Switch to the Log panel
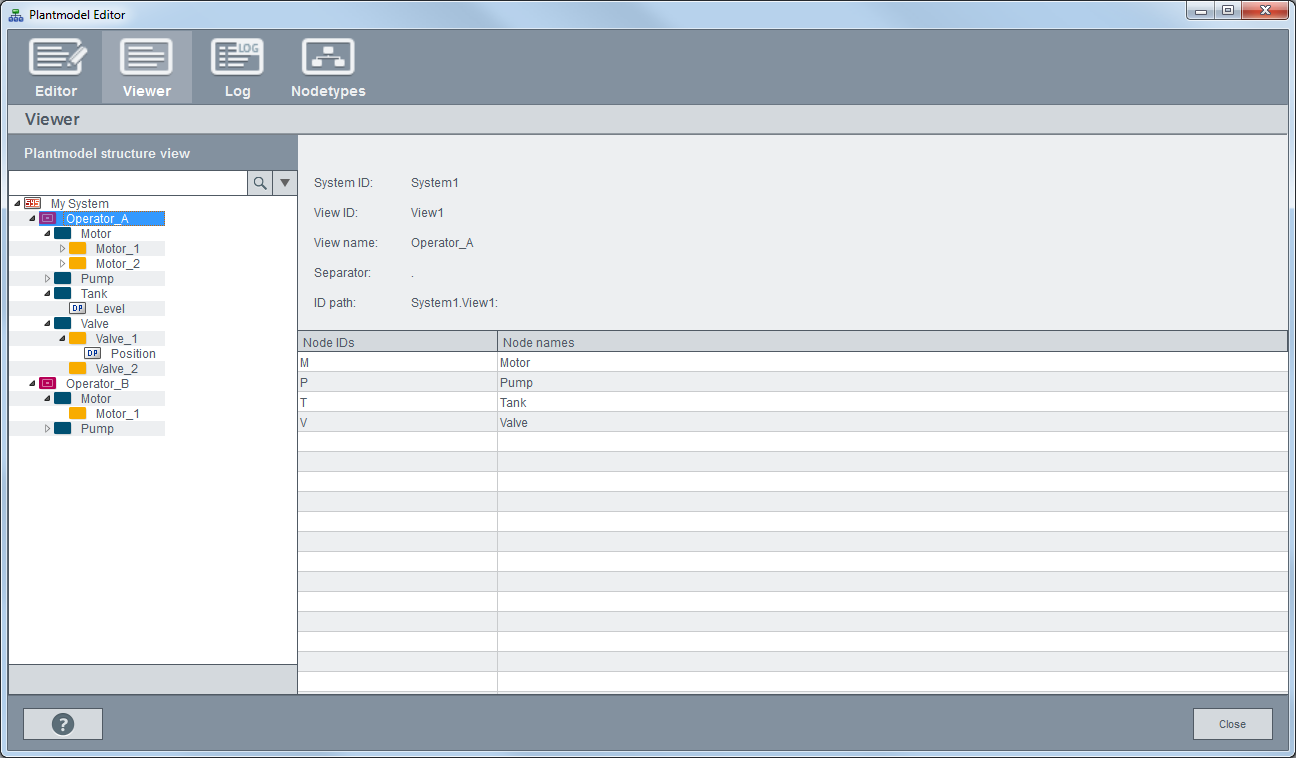The height and width of the screenshot is (758, 1296). 237,58
